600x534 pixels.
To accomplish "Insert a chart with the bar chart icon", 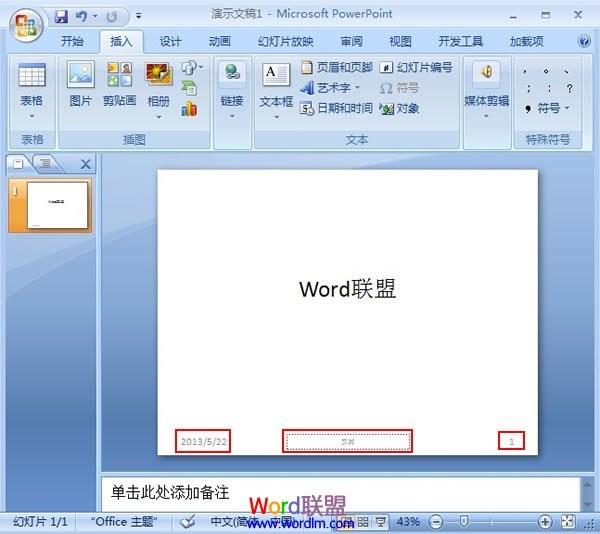I will click(189, 109).
